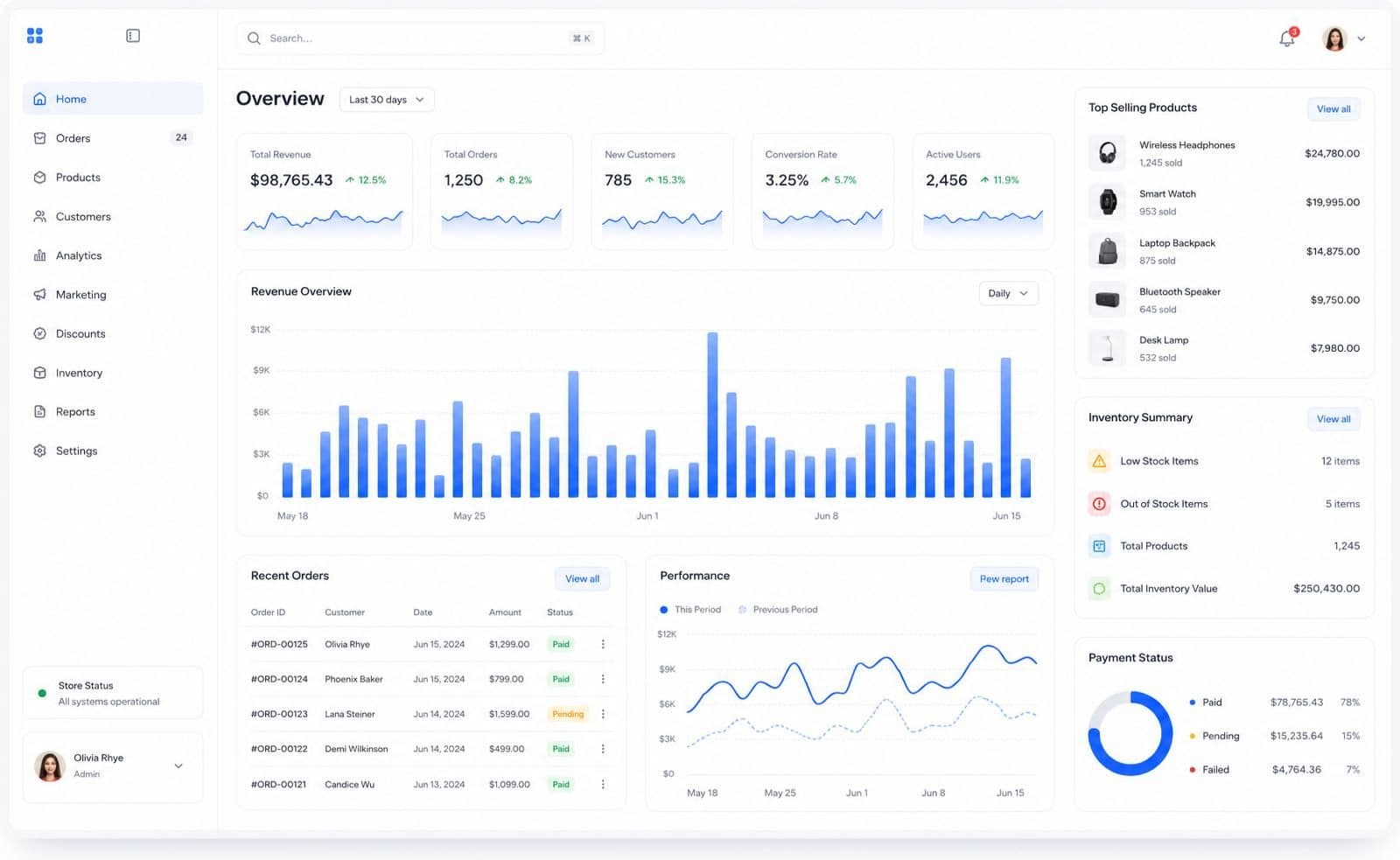
Task: Click the Low Stock Items warning icon
Action: 1099,461
